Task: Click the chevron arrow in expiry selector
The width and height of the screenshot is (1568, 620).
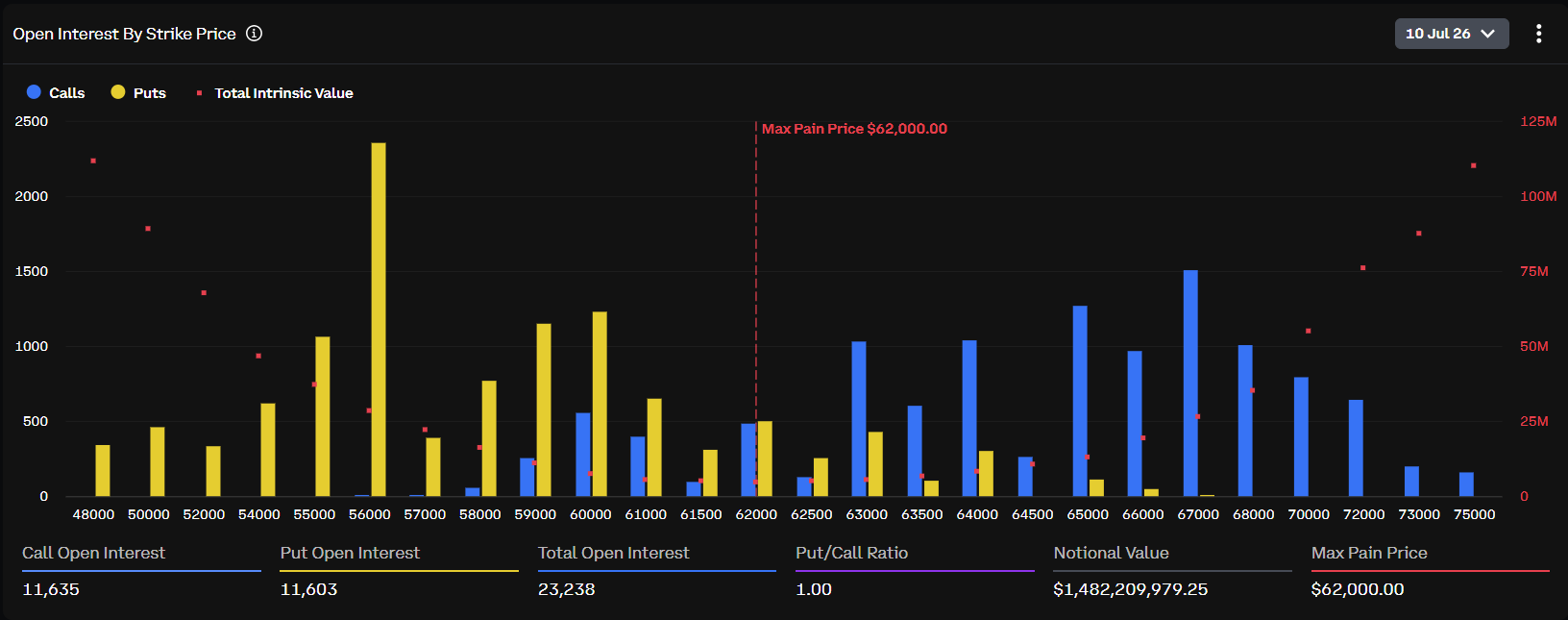Action: (x=1488, y=34)
